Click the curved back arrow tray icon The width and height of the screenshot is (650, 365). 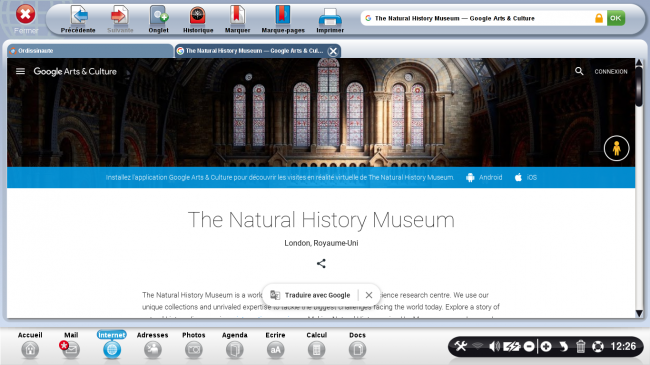pyautogui.click(x=563, y=346)
